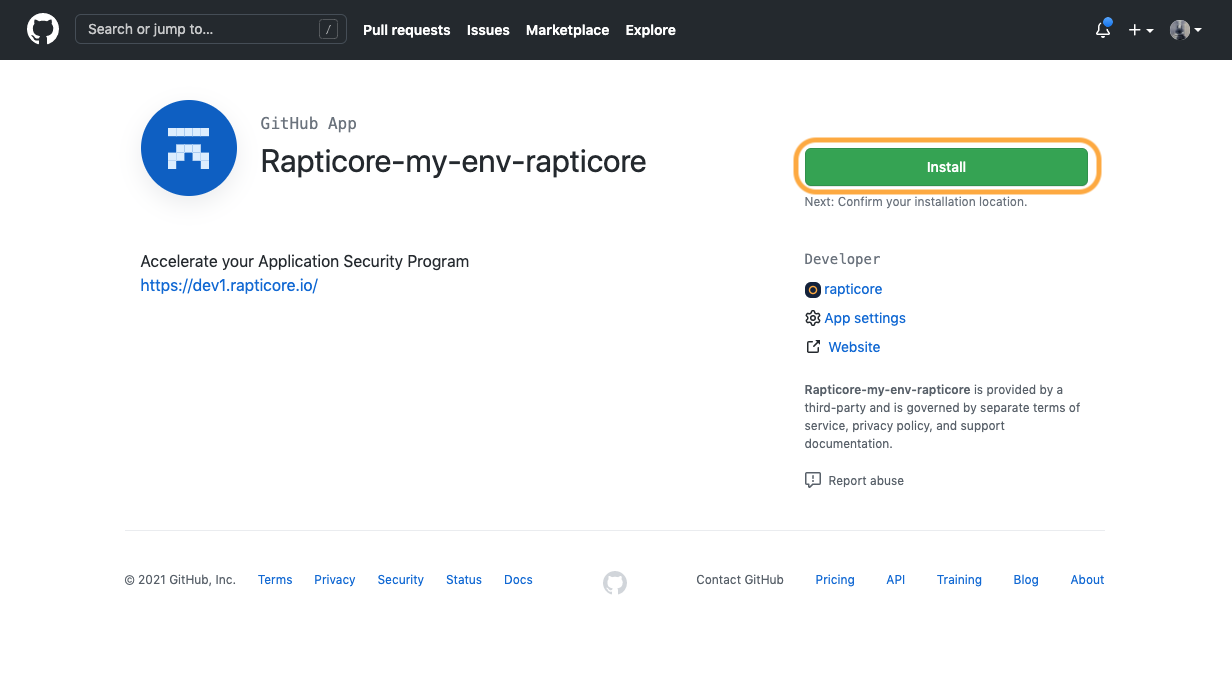Screen dimensions: 1232x693
Task: Open Explore from header
Action: click(x=651, y=30)
